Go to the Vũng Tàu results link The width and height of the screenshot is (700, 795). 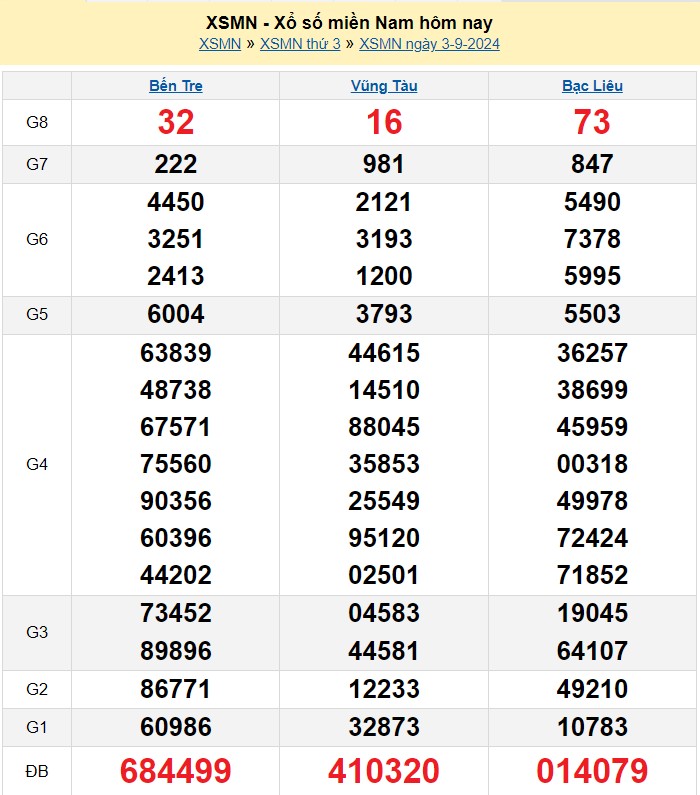384,86
